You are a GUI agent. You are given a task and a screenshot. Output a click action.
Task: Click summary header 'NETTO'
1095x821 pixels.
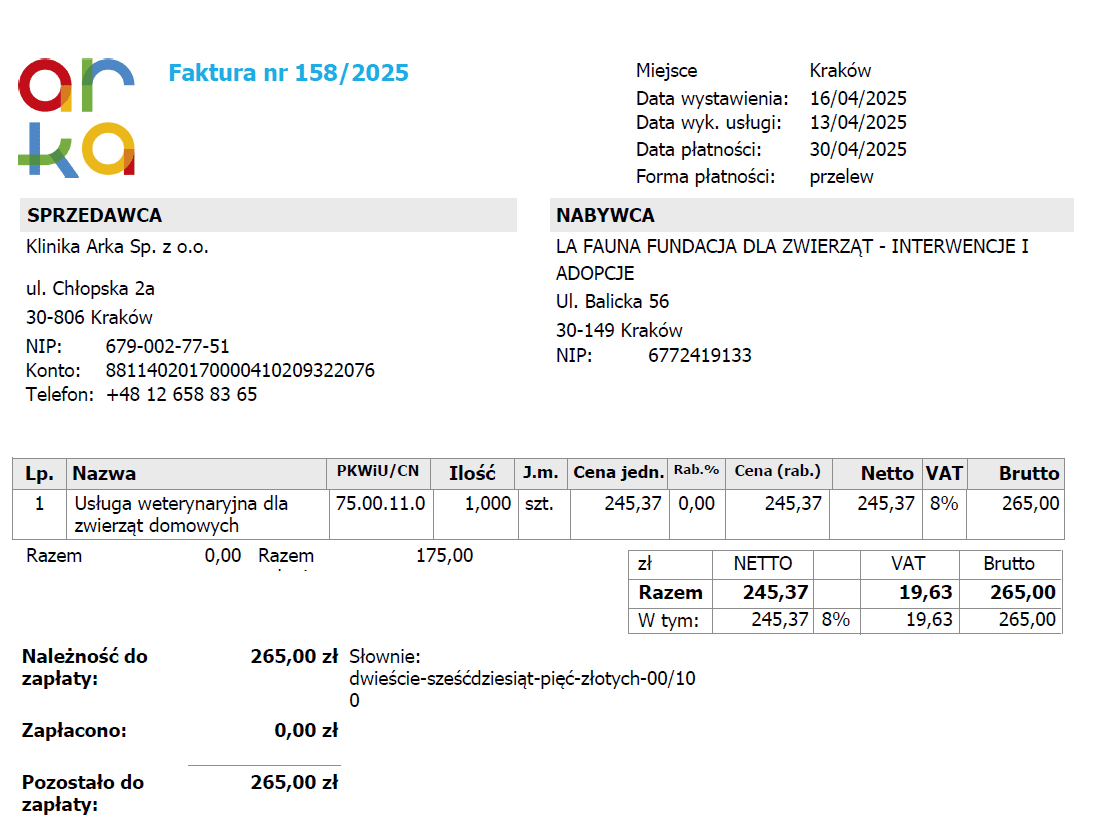point(763,563)
